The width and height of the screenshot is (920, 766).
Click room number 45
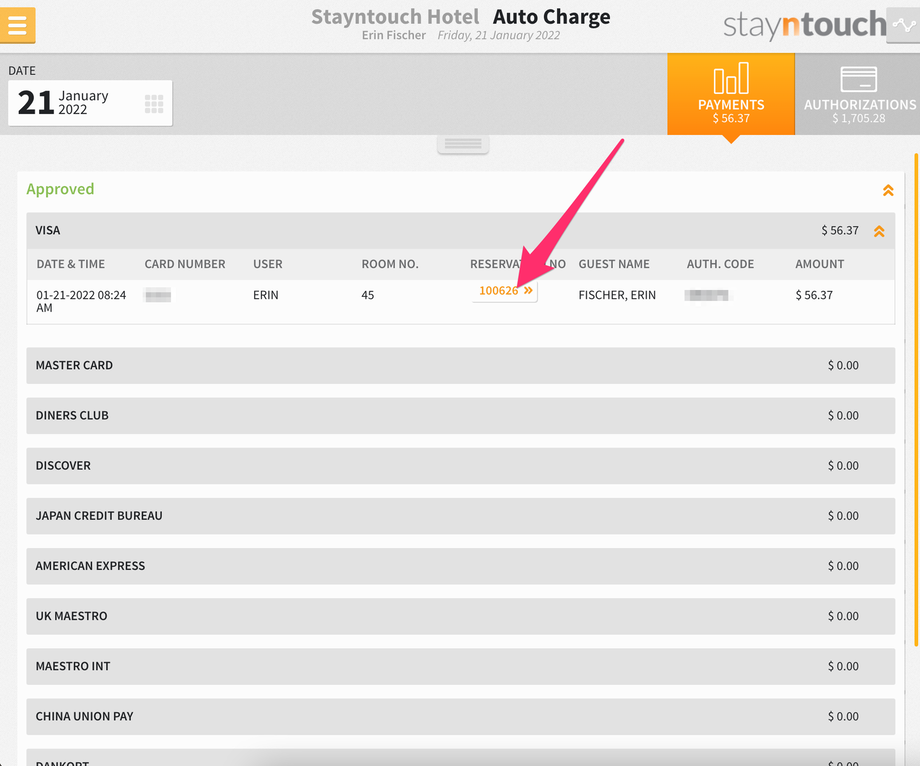click(367, 295)
